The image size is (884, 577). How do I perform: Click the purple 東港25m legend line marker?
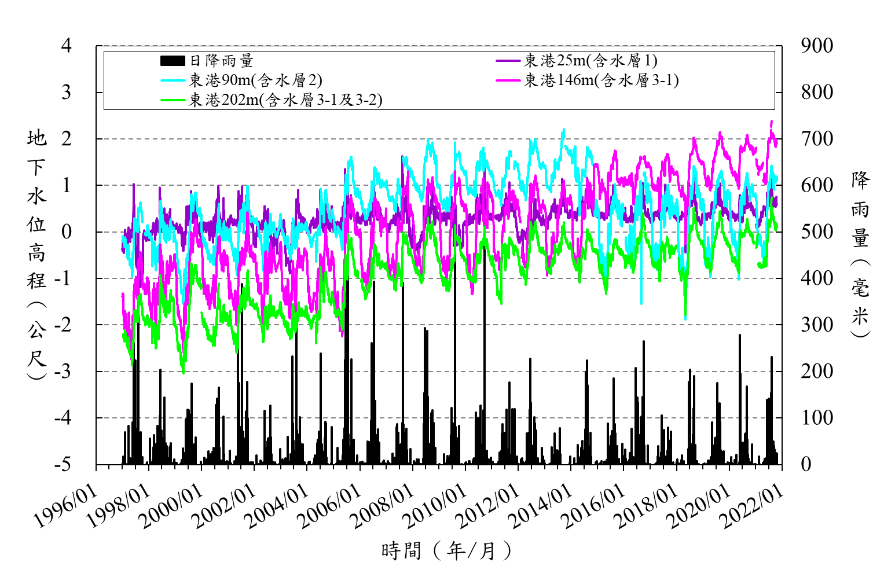(x=509, y=61)
